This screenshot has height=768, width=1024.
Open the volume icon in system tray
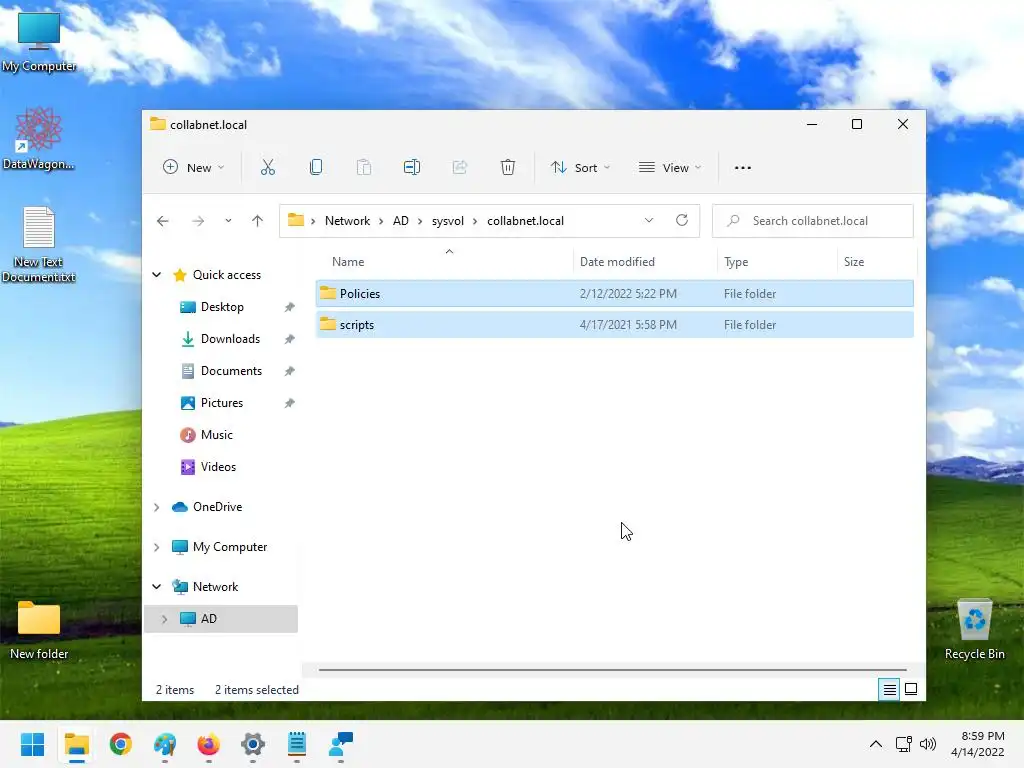point(927,744)
